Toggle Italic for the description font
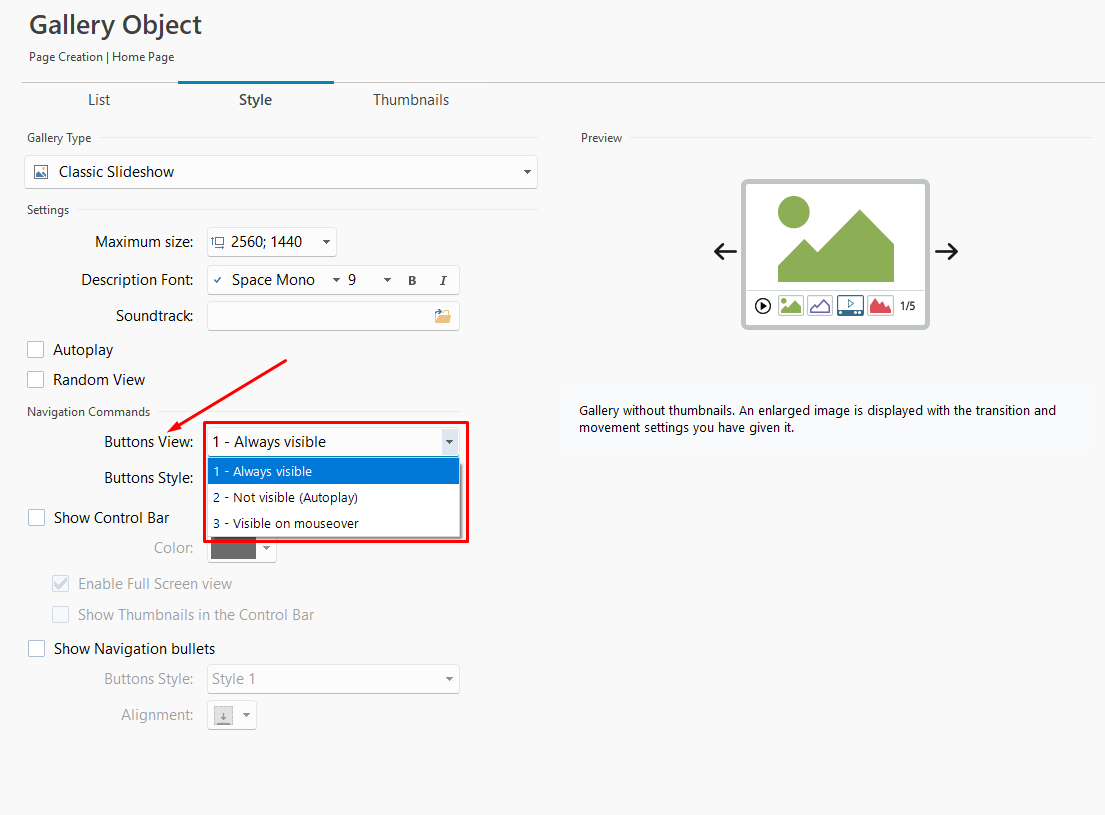The height and width of the screenshot is (815, 1105). point(443,281)
